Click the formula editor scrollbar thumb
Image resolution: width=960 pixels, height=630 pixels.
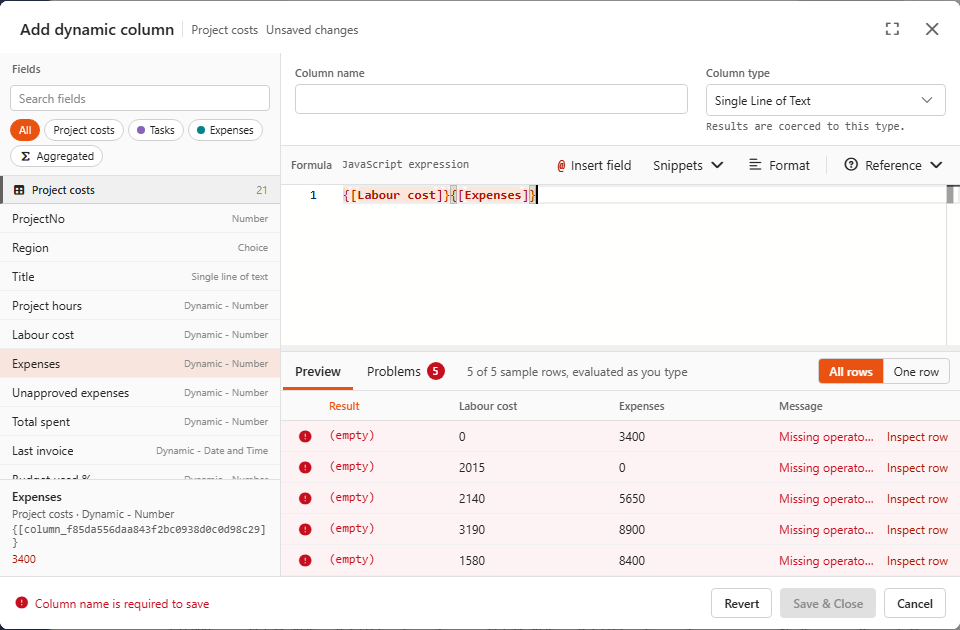tap(952, 194)
